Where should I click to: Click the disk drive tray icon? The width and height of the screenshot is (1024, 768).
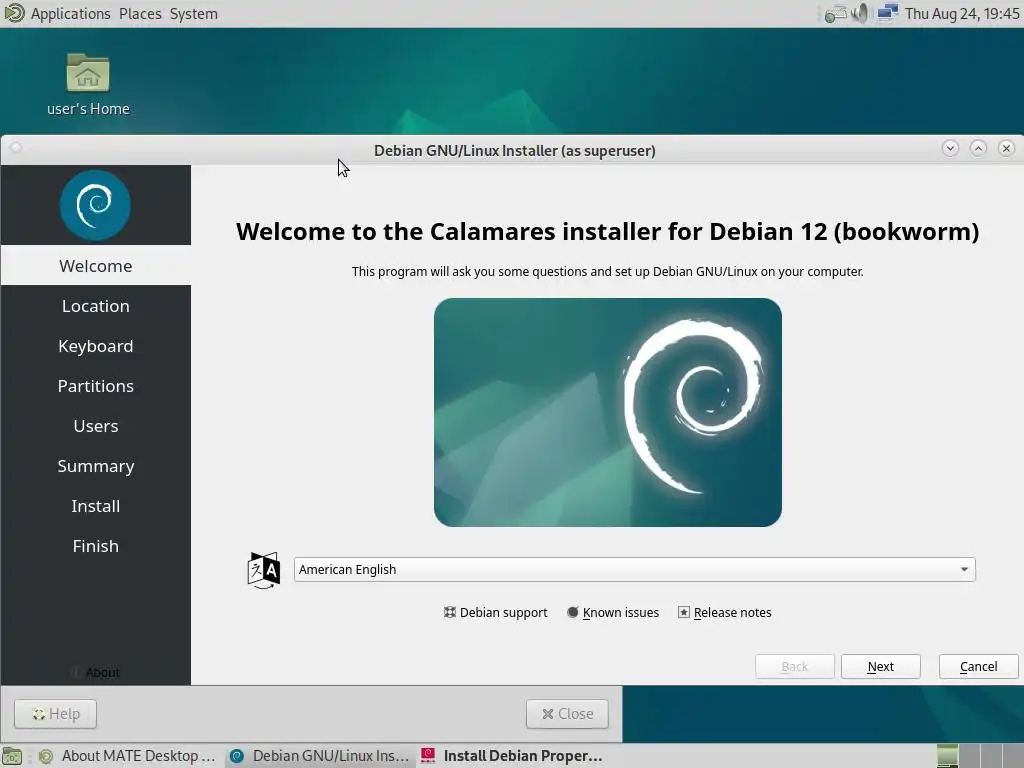pyautogui.click(x=835, y=14)
